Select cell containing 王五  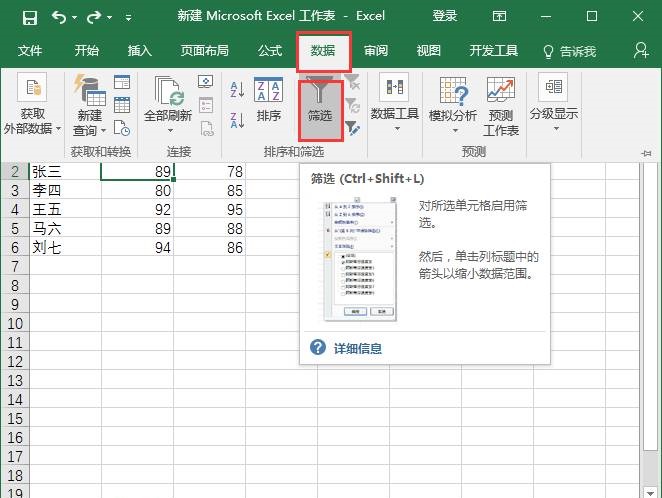[x=65, y=209]
